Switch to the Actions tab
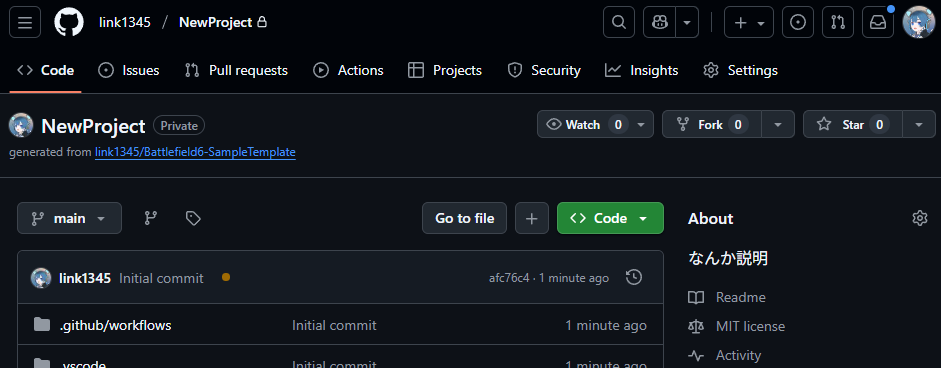Screen dimensions: 941x368 tap(348, 70)
